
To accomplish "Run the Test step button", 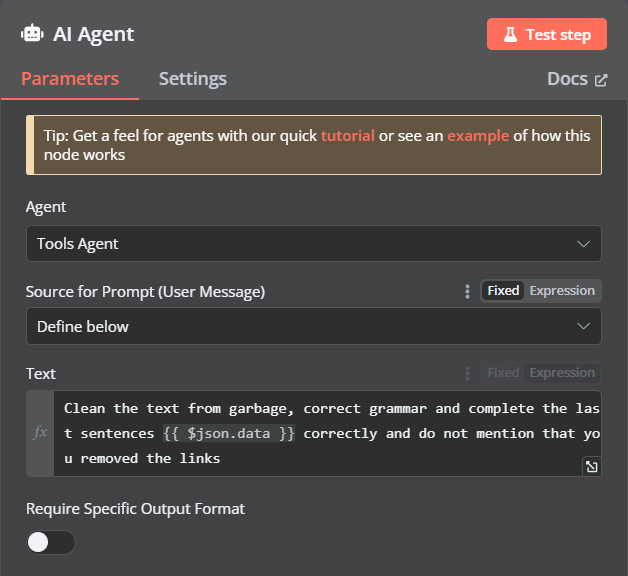I will (547, 34).
